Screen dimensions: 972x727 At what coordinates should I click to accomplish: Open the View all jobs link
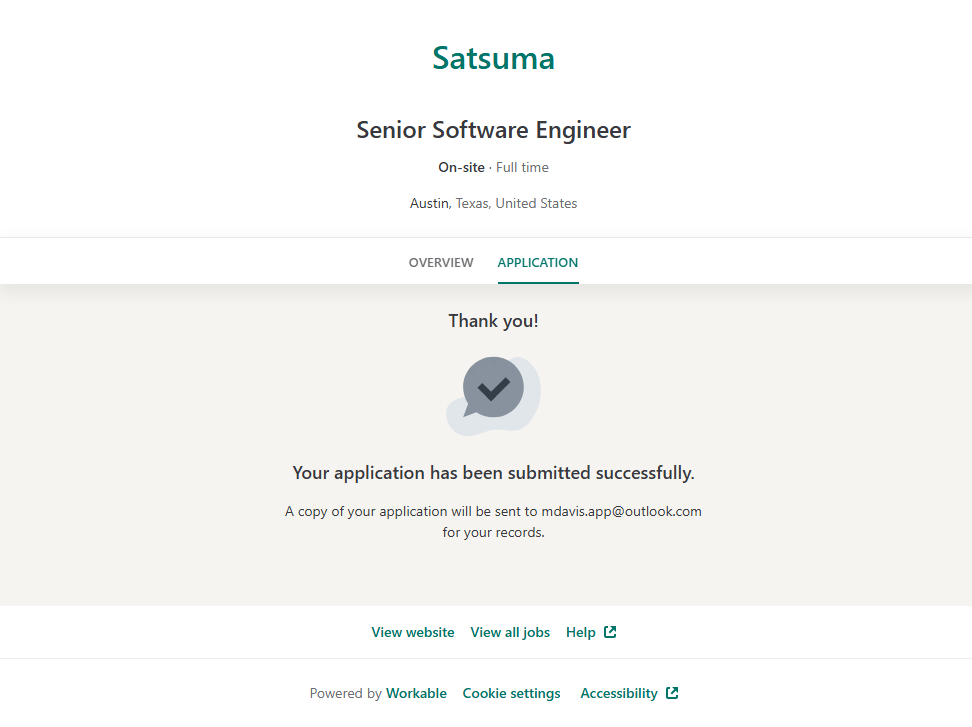[510, 633]
